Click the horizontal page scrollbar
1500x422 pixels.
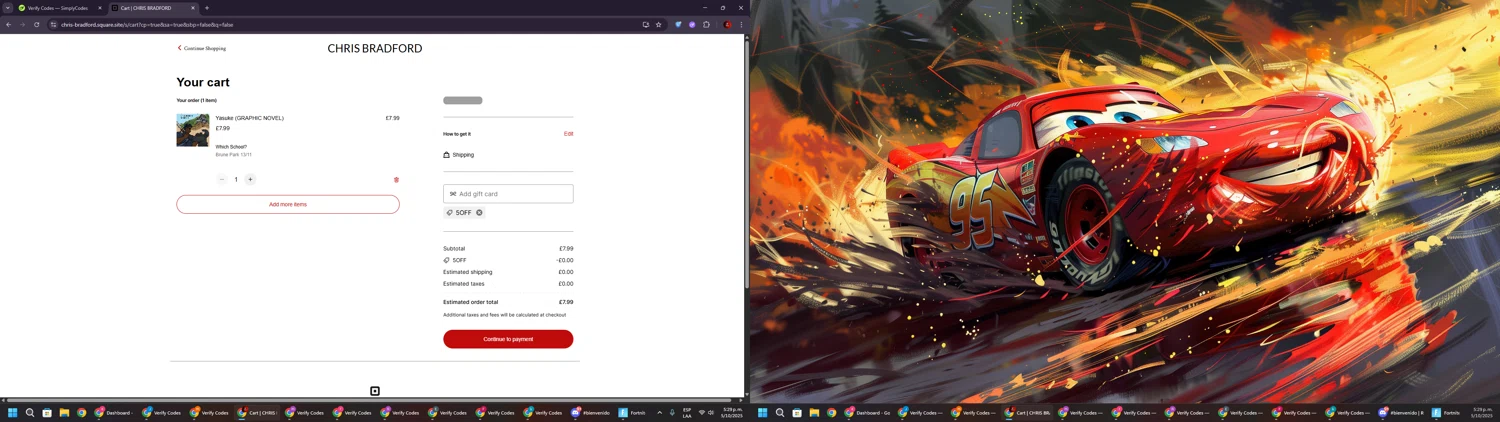370,400
